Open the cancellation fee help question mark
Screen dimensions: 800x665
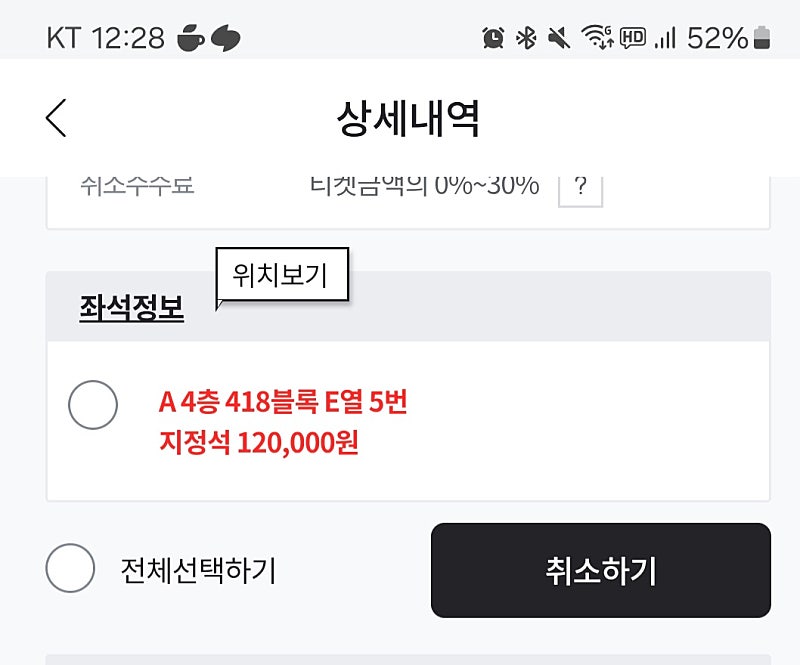pyautogui.click(x=580, y=186)
